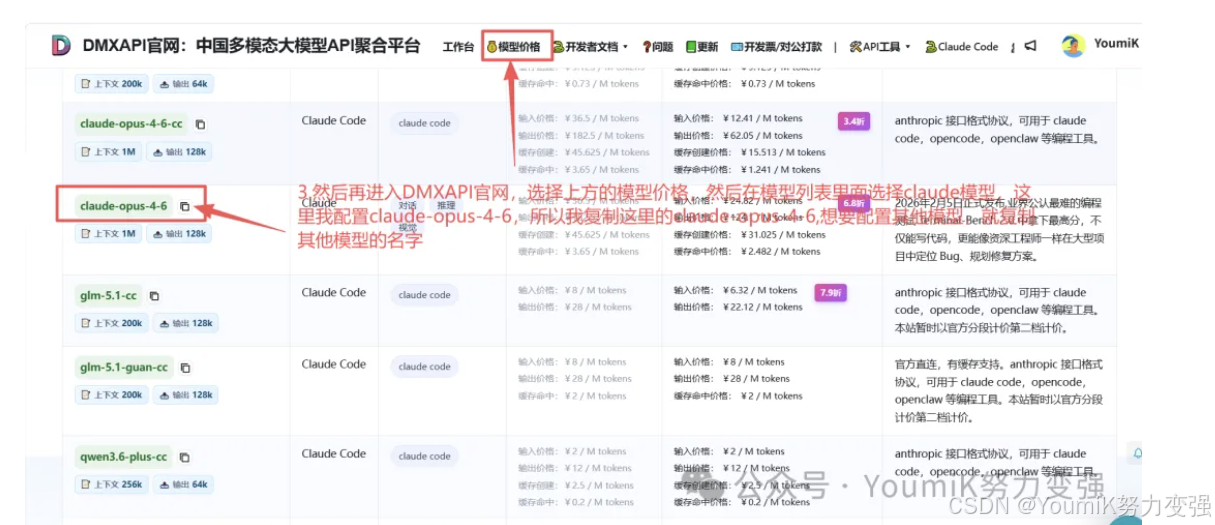Click Claude Code type in qwen3.6-plus-cc row
The width and height of the screenshot is (1215, 525).
334,454
